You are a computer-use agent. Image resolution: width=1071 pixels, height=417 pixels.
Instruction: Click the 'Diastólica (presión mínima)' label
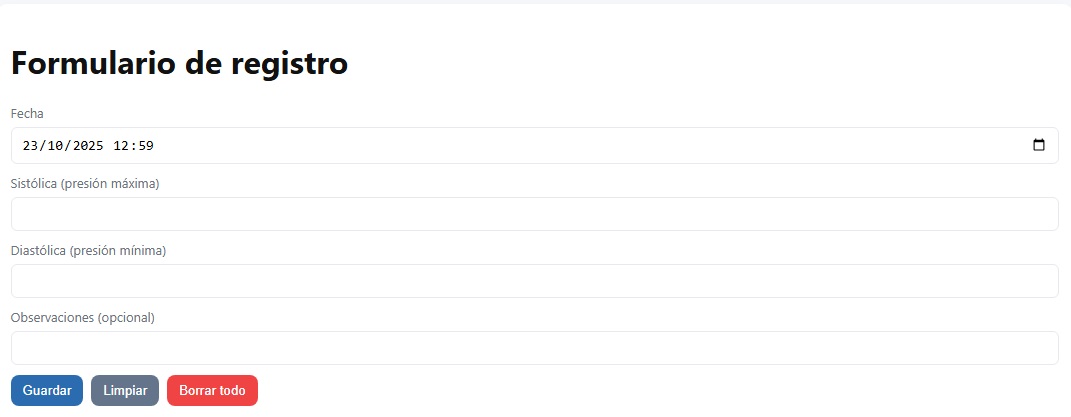click(88, 251)
